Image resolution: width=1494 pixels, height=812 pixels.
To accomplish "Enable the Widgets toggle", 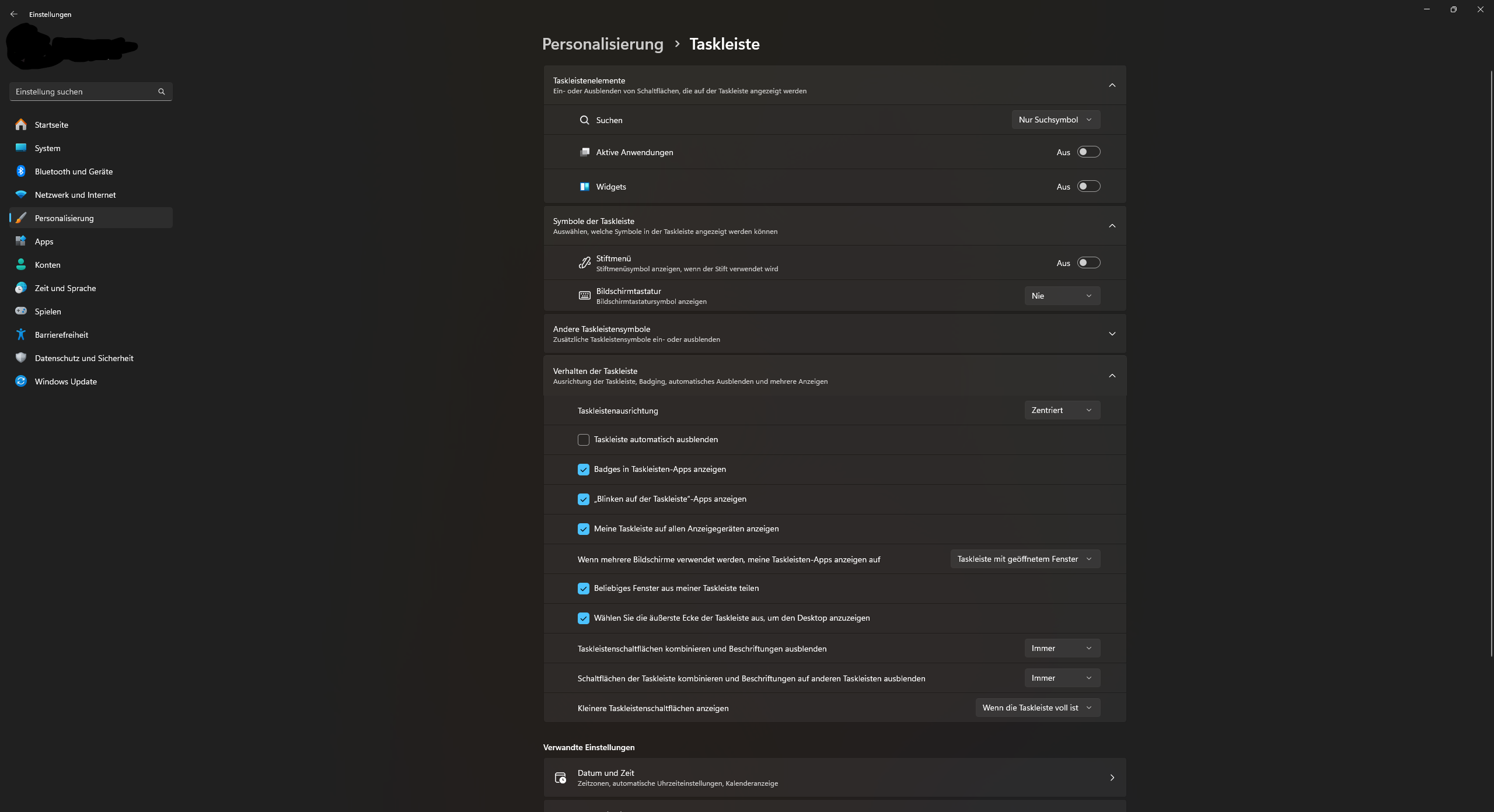I will click(x=1089, y=186).
